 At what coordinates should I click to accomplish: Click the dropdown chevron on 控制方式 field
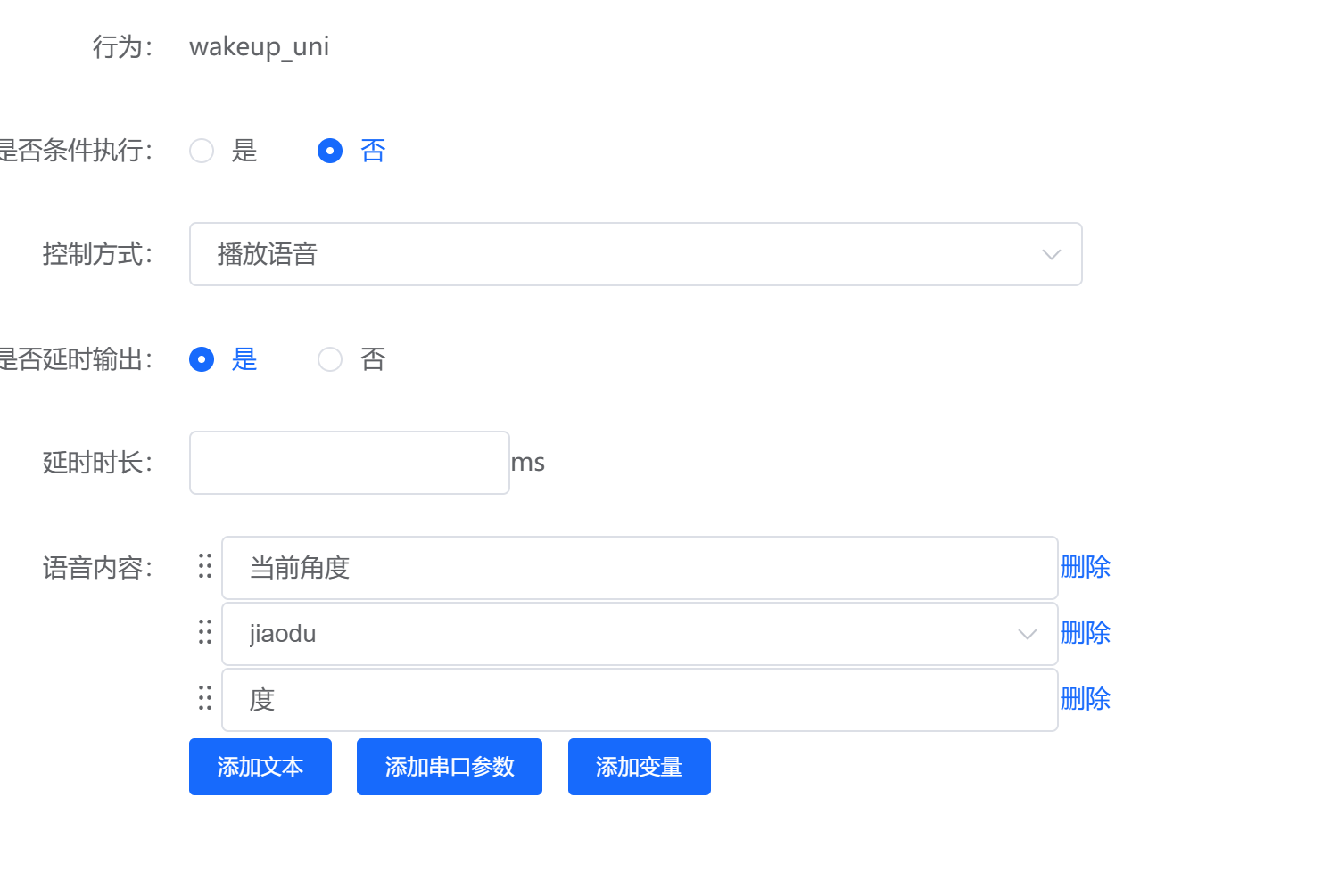click(x=1051, y=254)
